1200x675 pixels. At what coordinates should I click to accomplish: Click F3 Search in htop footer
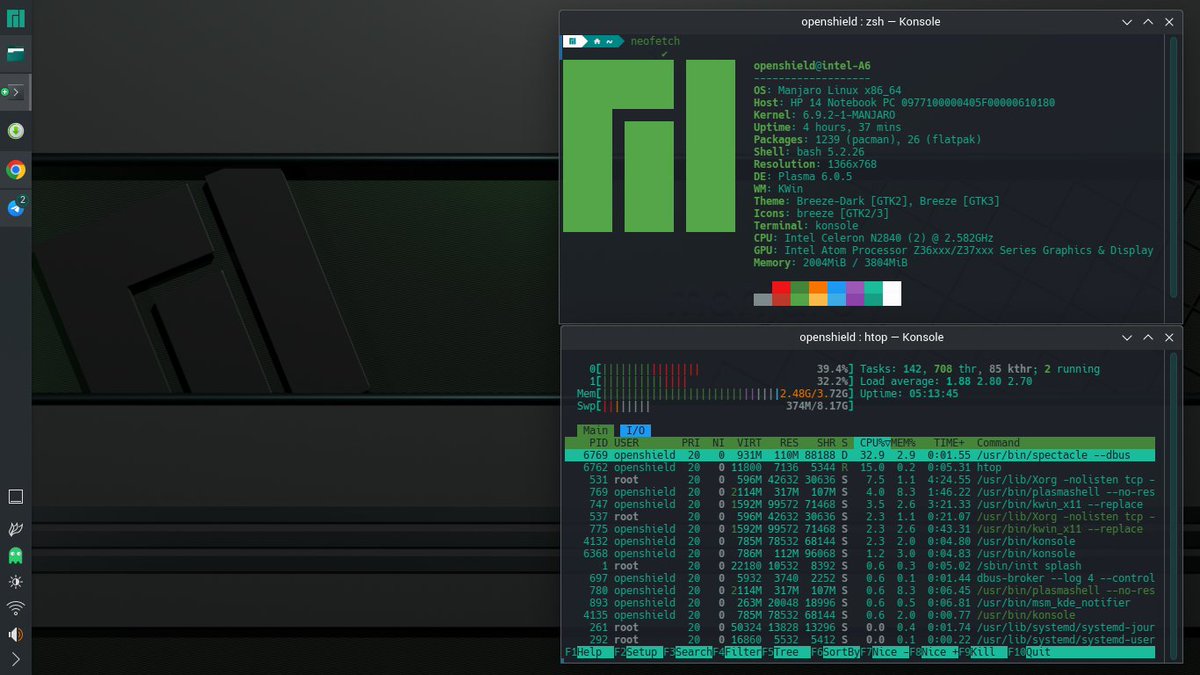click(688, 652)
